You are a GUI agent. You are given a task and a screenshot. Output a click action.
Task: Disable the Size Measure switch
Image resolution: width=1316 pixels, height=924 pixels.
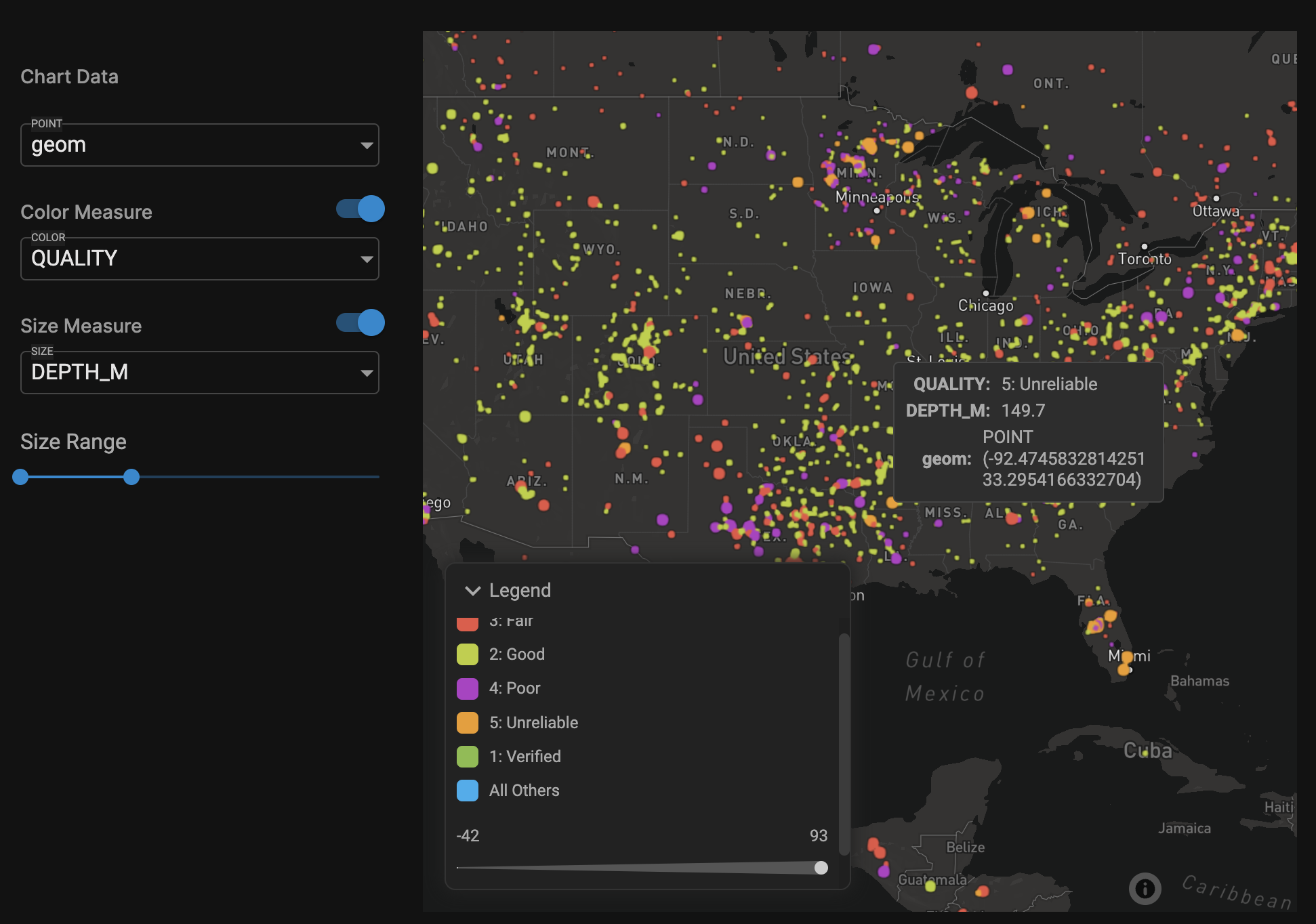(361, 322)
